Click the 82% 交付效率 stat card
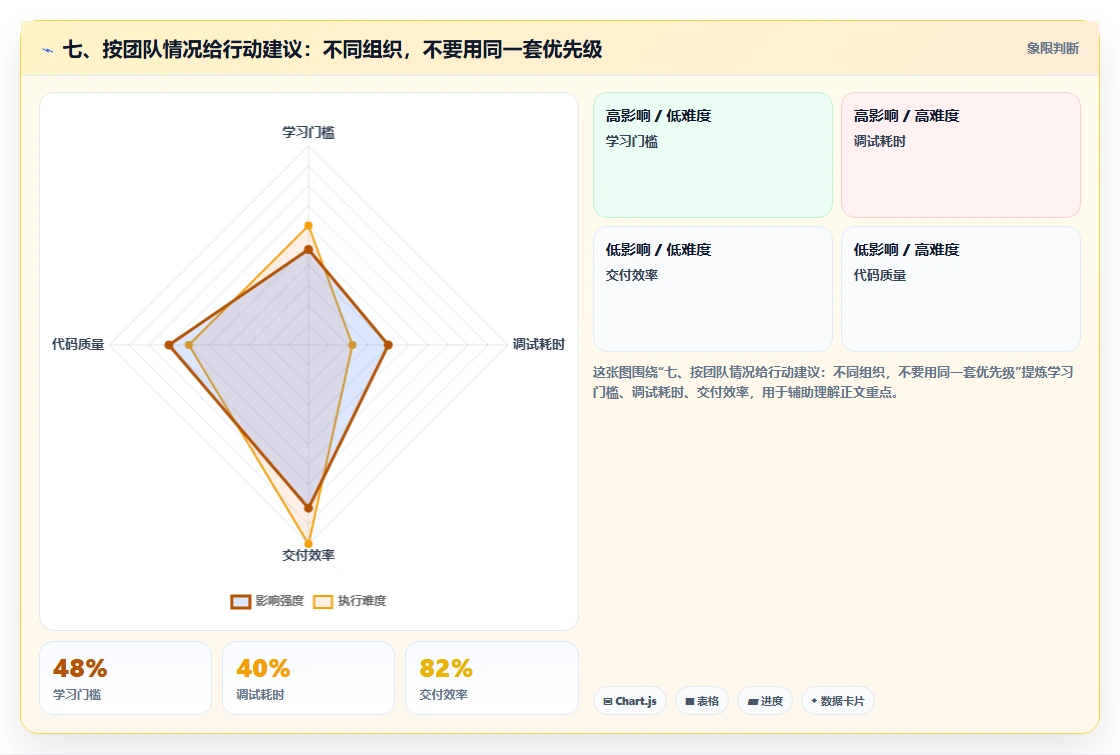The width and height of the screenshot is (1120, 755). click(x=491, y=678)
